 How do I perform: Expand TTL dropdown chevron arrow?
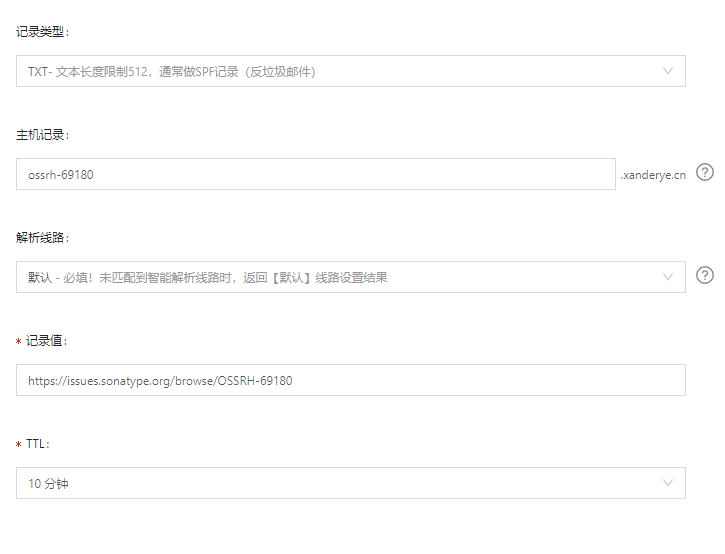pos(668,483)
